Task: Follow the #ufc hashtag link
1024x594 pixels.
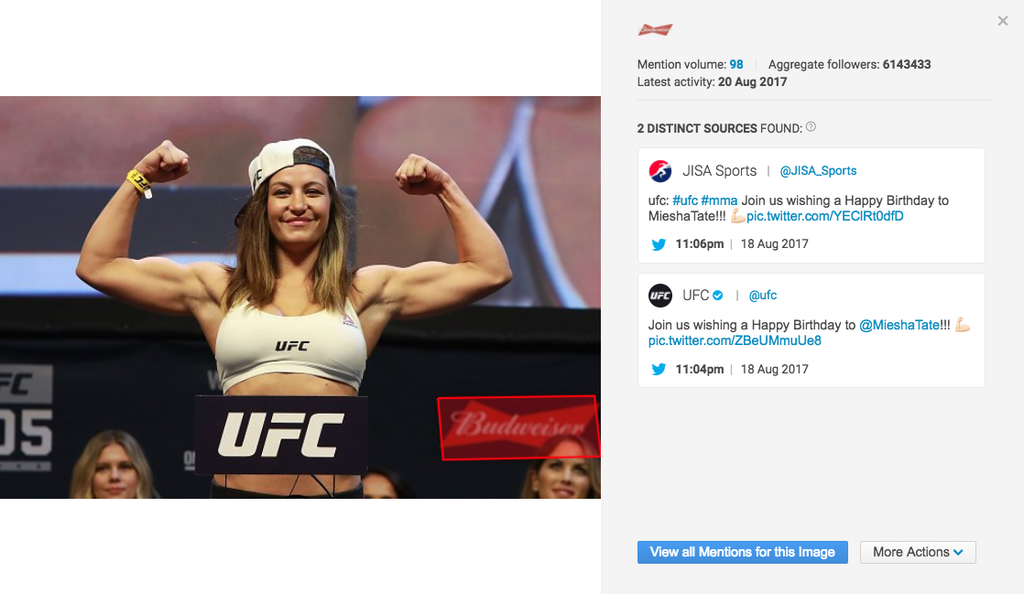Action: click(x=685, y=200)
